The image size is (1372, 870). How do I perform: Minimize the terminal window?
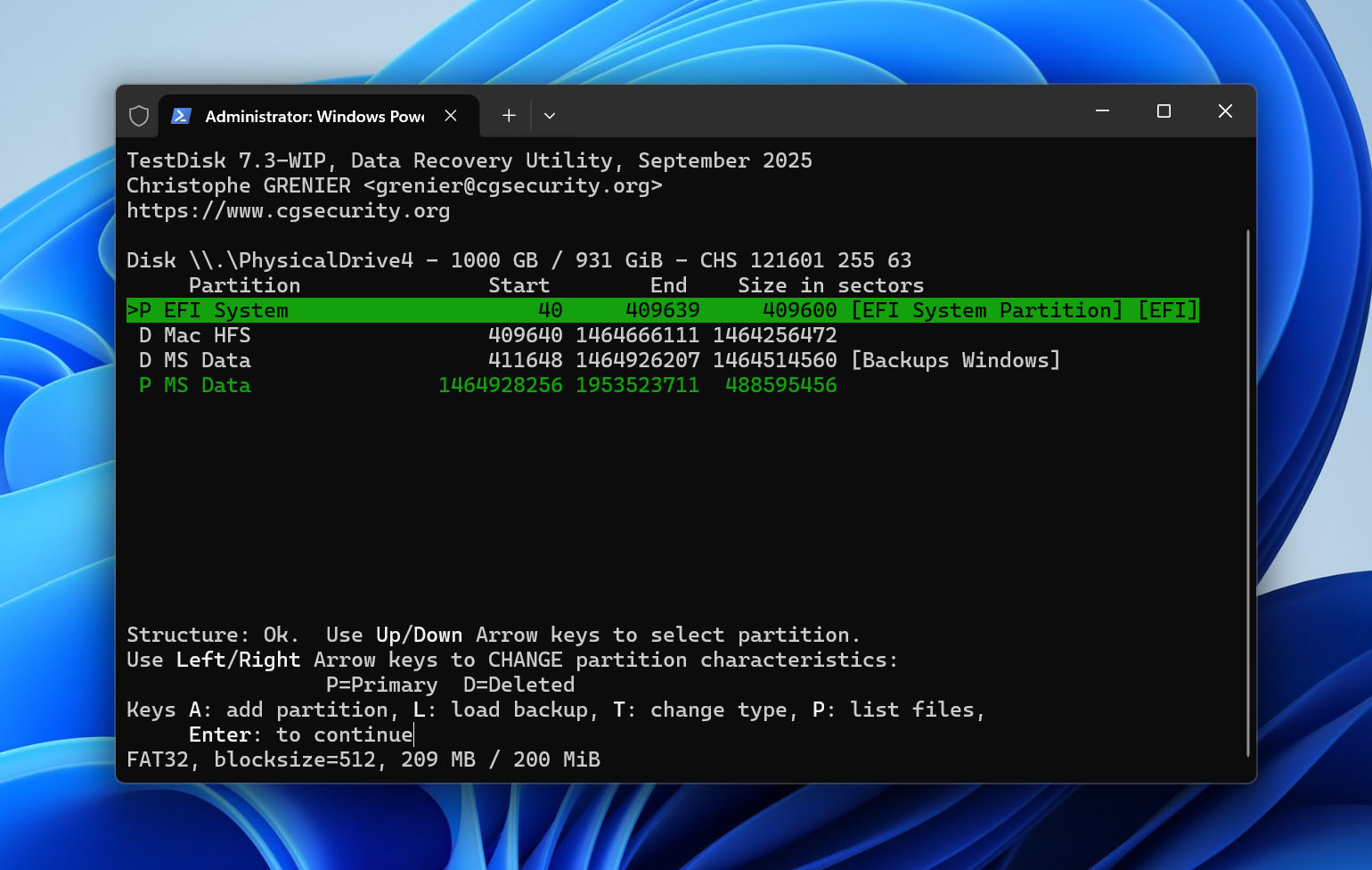1102,111
